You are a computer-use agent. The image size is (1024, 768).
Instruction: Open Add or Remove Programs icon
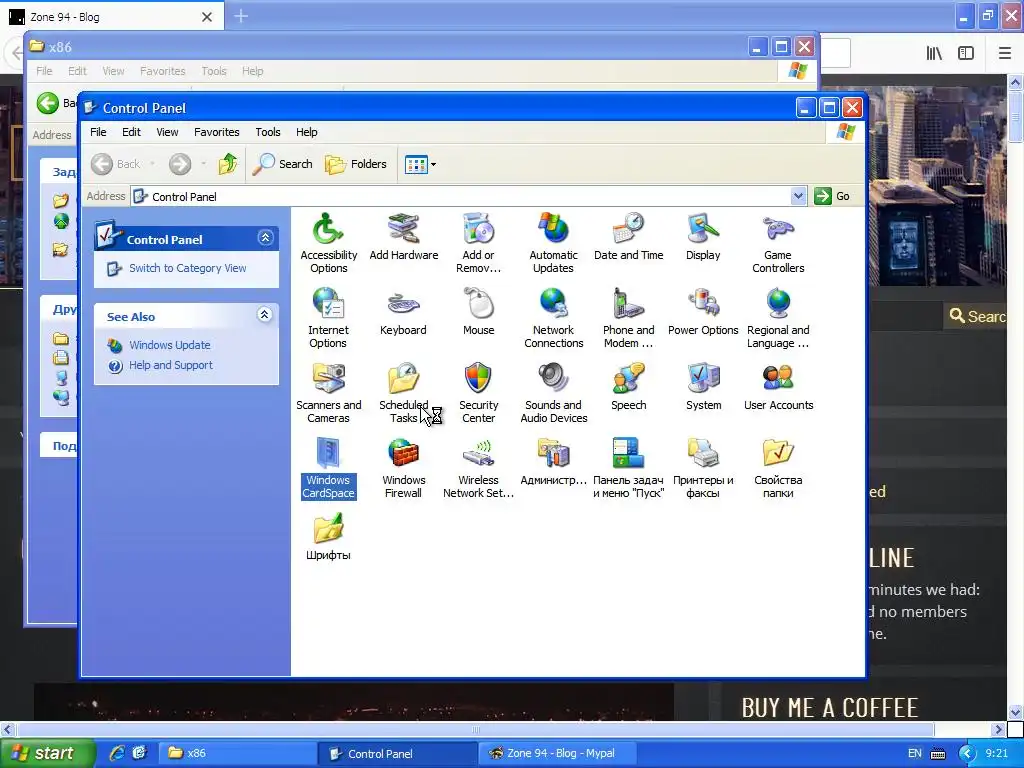(478, 242)
